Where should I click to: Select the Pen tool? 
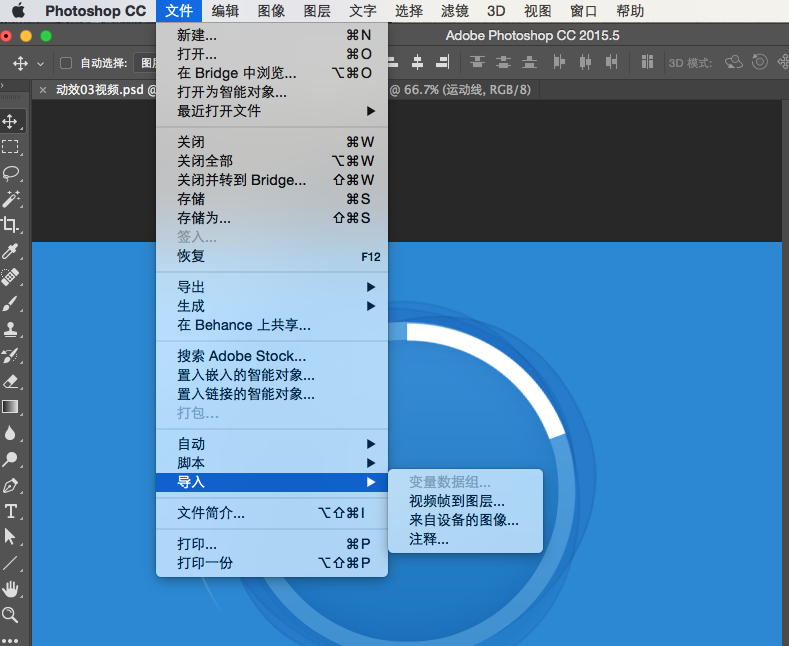10,486
